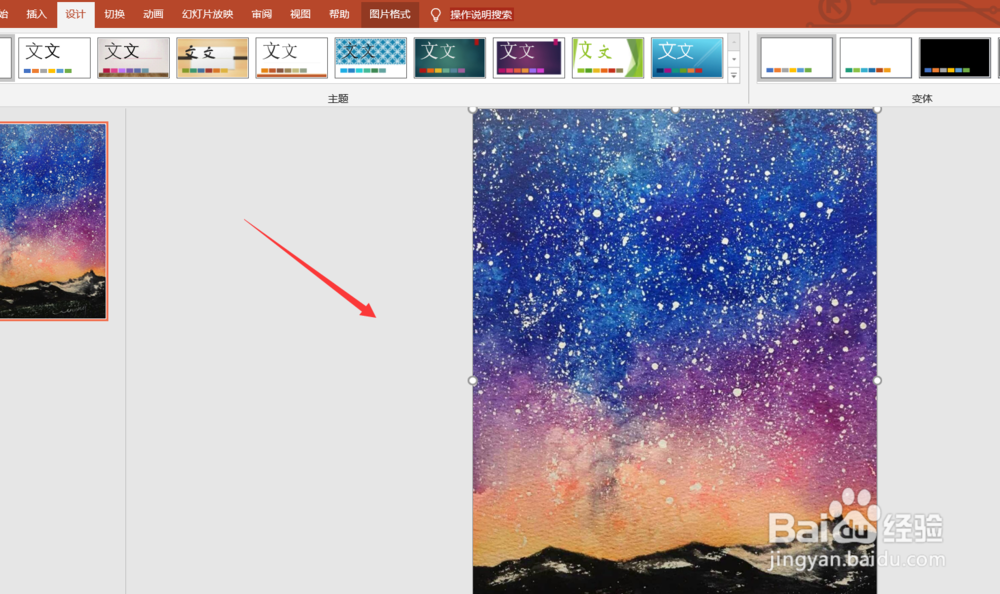This screenshot has height=594, width=1000.
Task: Open the 插入 ribbon tab
Action: click(36, 14)
